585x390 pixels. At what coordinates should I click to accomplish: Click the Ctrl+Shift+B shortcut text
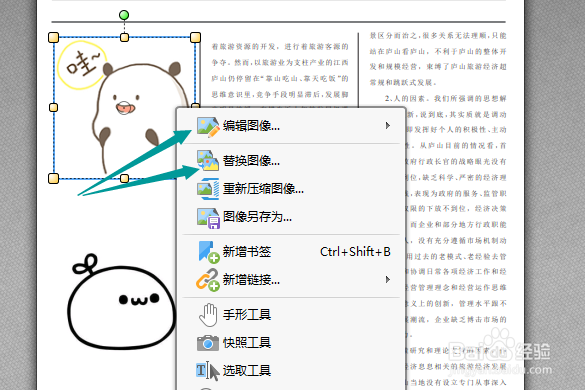[x=355, y=252]
